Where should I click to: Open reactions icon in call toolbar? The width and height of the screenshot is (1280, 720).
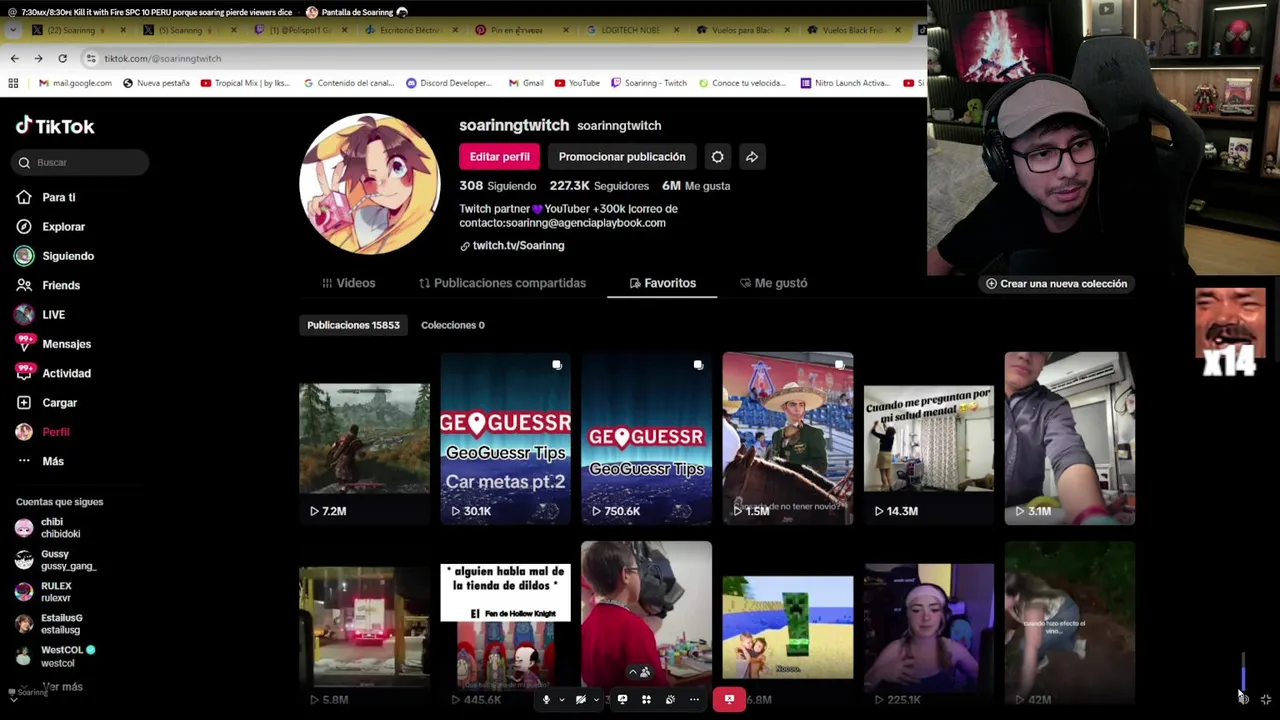670,699
